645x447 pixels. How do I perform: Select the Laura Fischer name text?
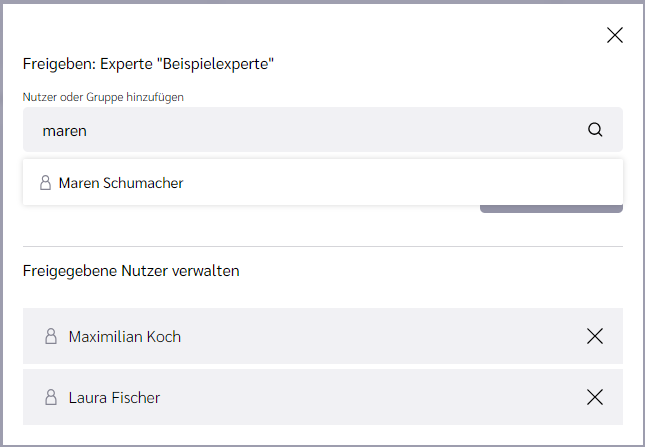[x=114, y=397]
